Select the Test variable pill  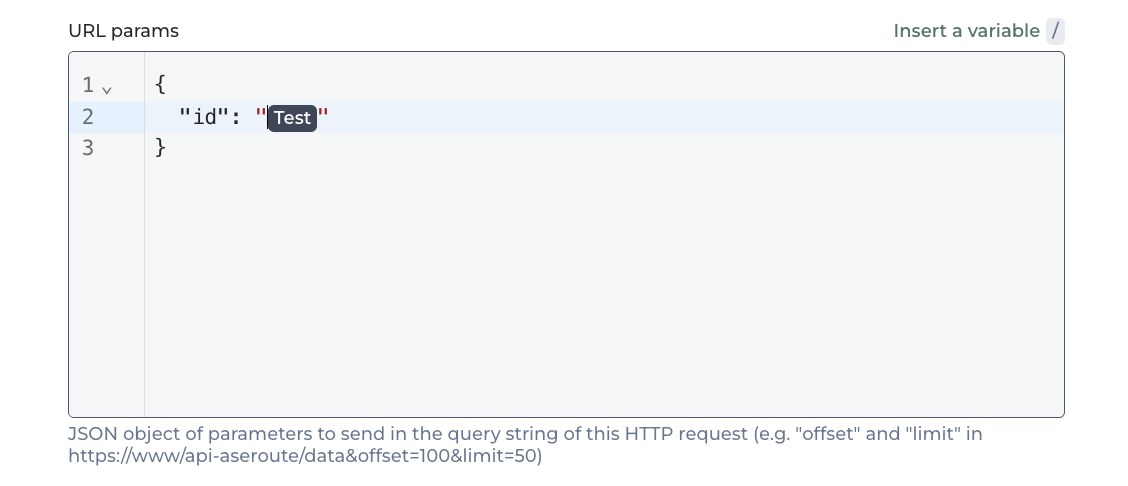click(x=292, y=118)
